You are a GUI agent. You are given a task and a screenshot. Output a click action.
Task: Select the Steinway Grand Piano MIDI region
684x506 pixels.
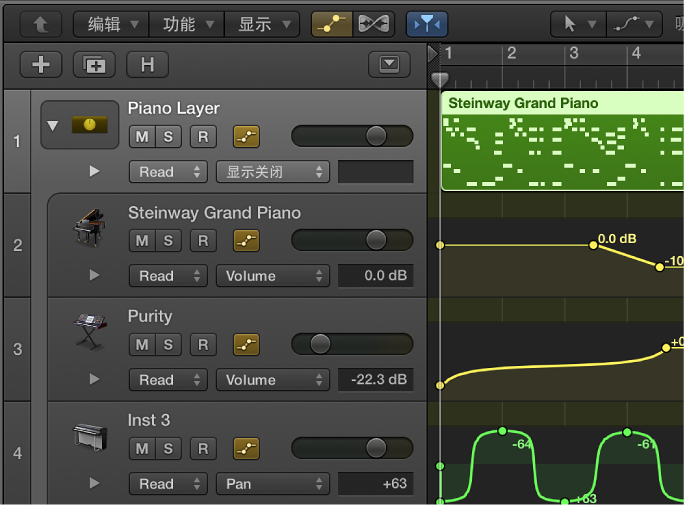click(x=562, y=141)
